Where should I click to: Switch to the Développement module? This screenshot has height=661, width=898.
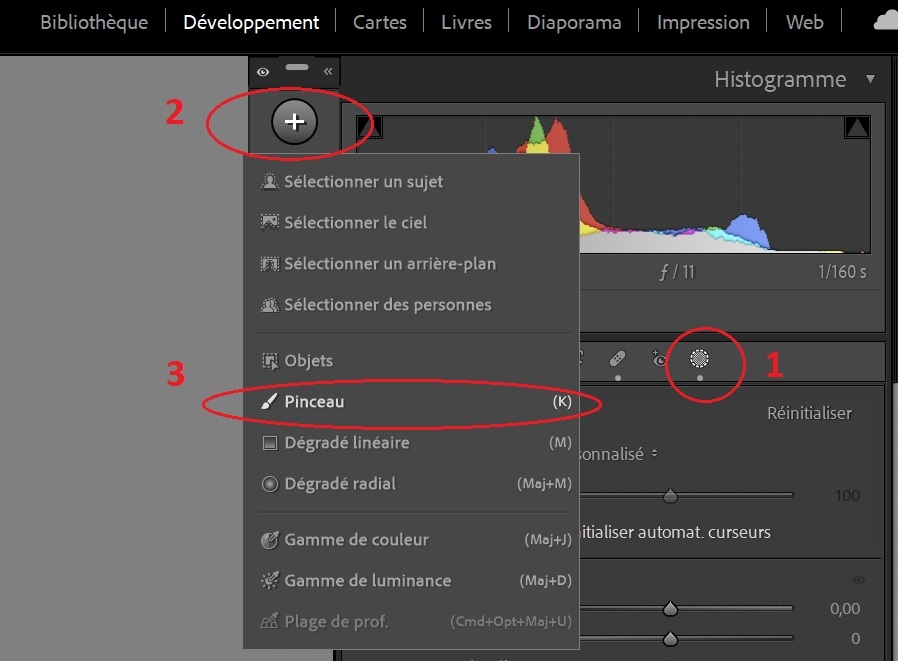(x=251, y=22)
